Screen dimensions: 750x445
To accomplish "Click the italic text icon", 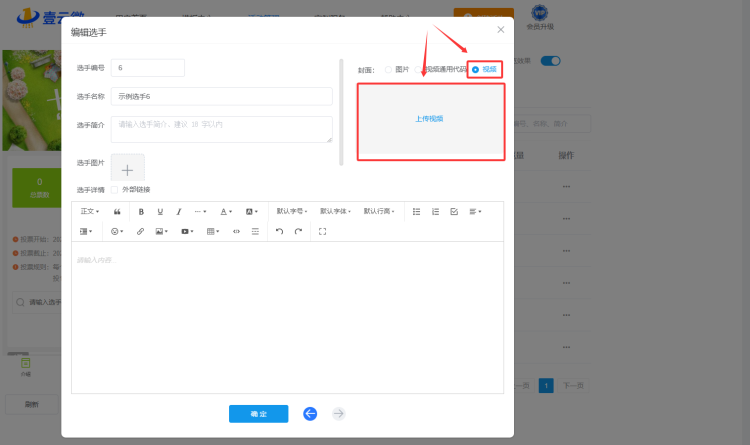I will 179,212.
